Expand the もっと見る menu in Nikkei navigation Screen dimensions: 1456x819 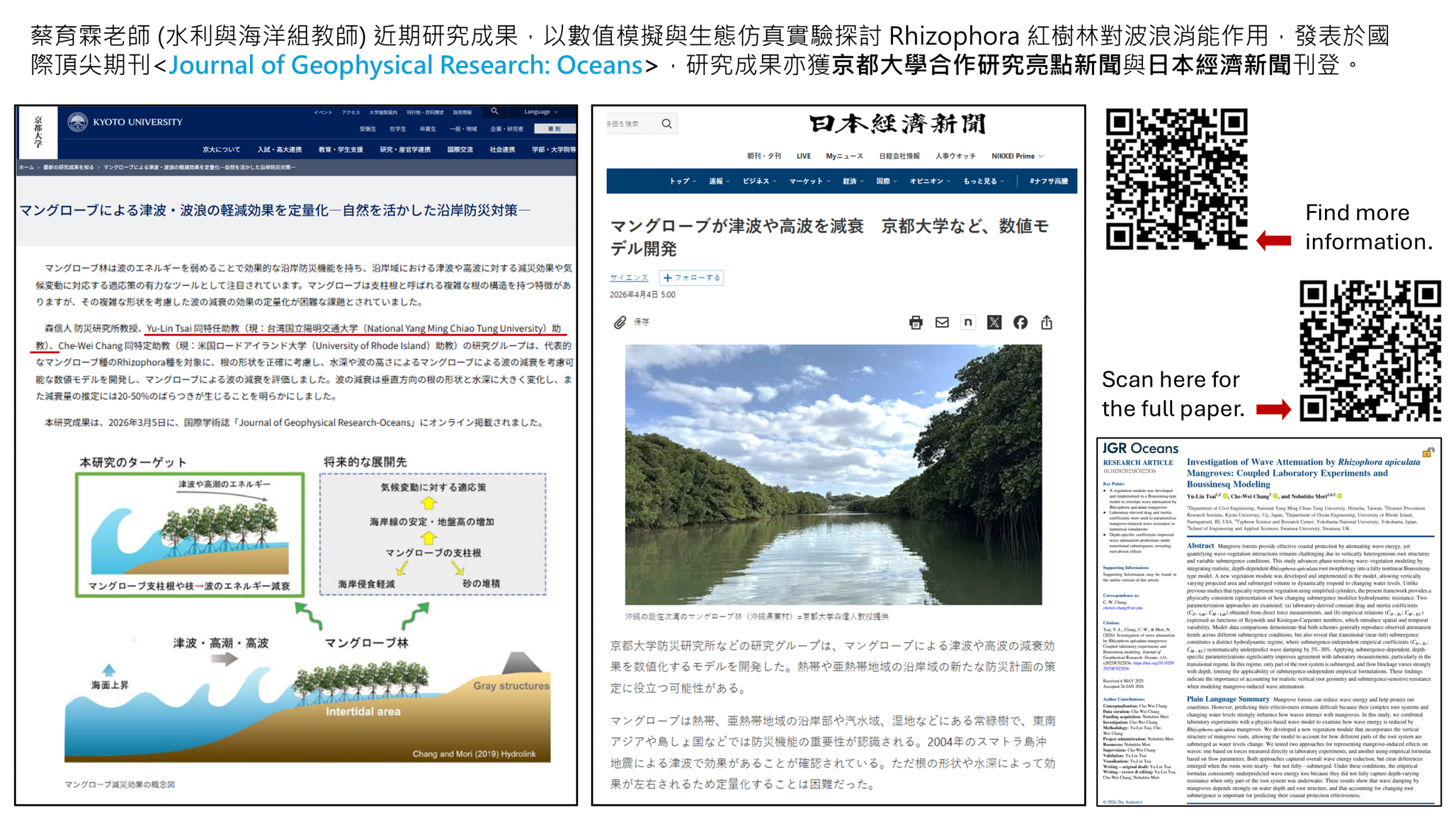[x=983, y=181]
